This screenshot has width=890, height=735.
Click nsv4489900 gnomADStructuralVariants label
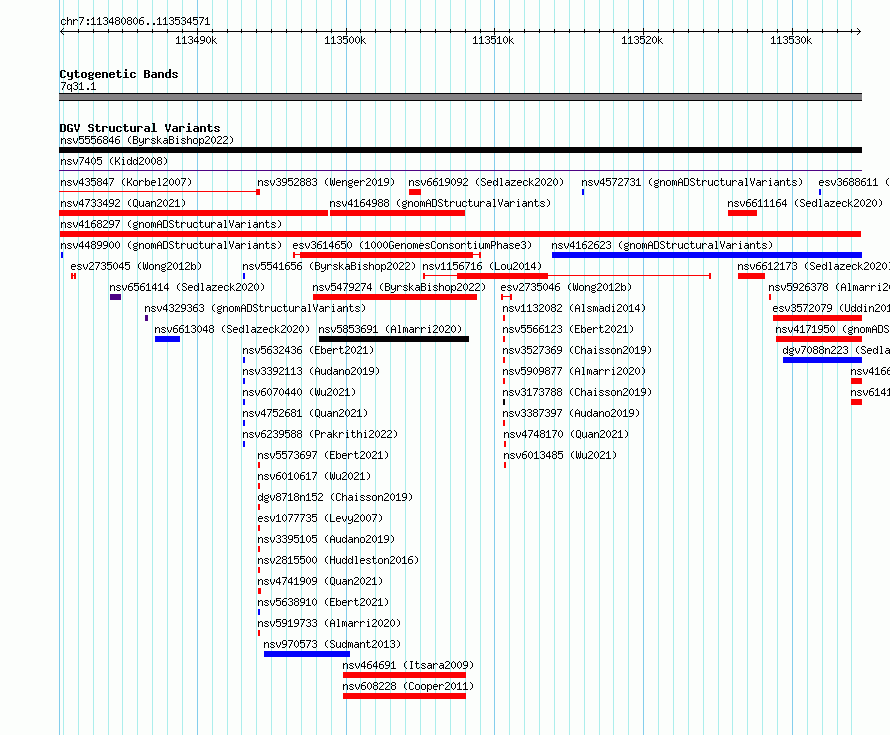[x=171, y=245]
